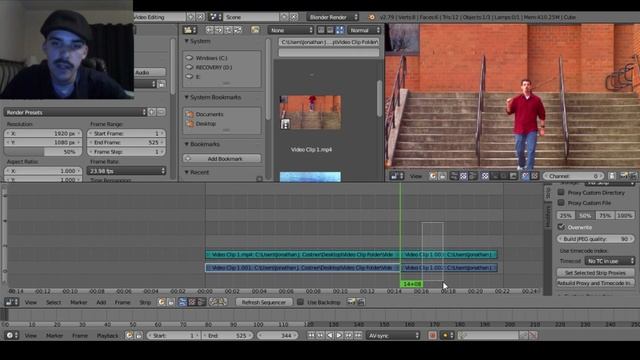640x360 pixels.
Task: Create new folder in file browser
Action: coord(256,30)
